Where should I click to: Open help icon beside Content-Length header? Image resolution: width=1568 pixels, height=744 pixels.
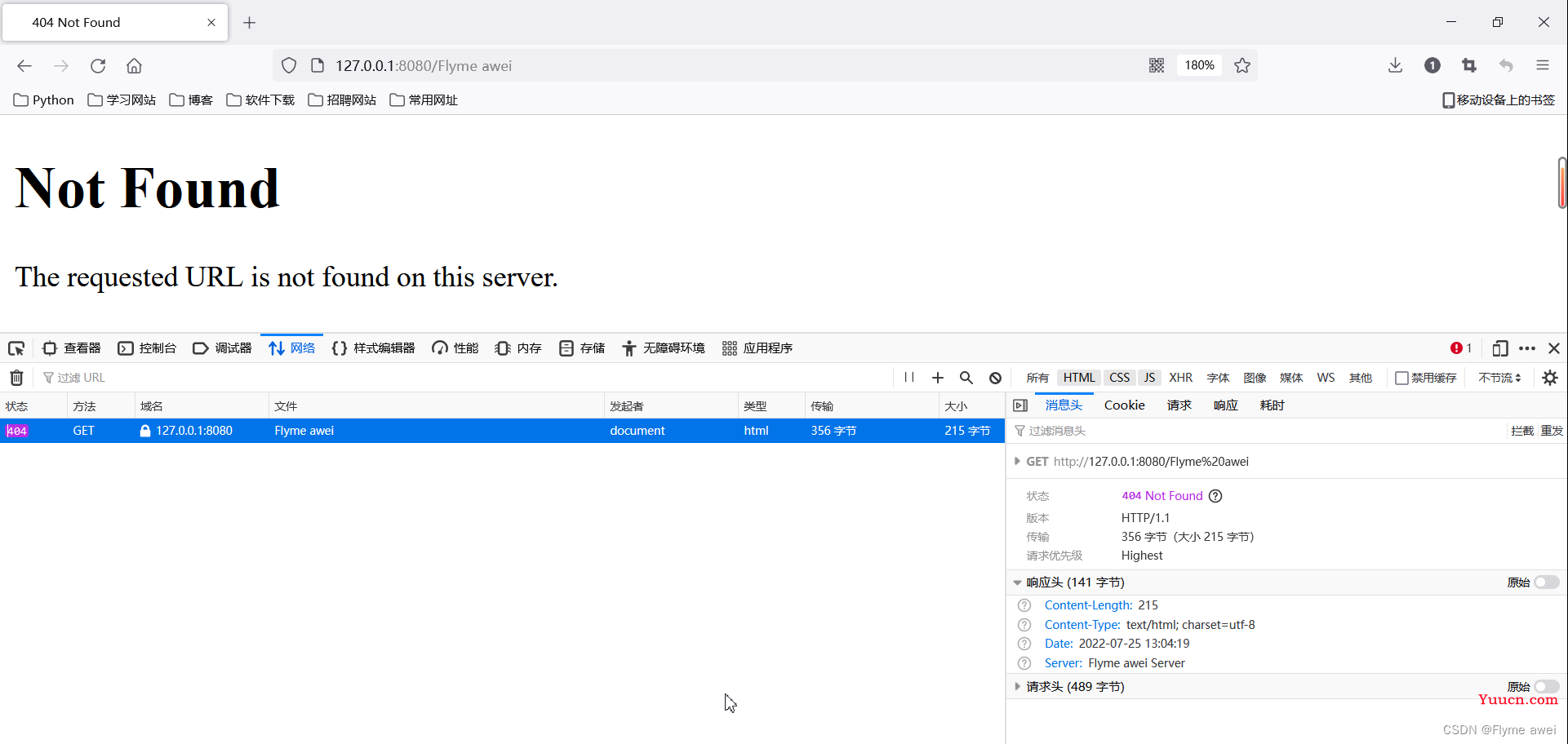[1024, 605]
